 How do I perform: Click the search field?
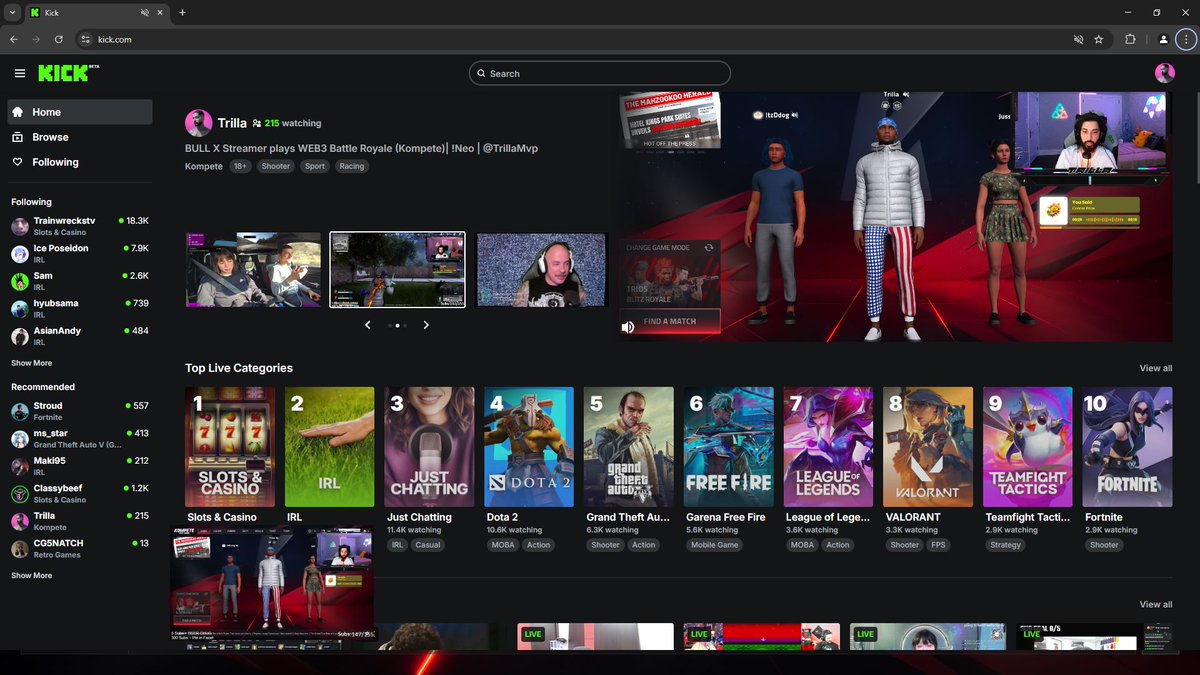point(600,73)
